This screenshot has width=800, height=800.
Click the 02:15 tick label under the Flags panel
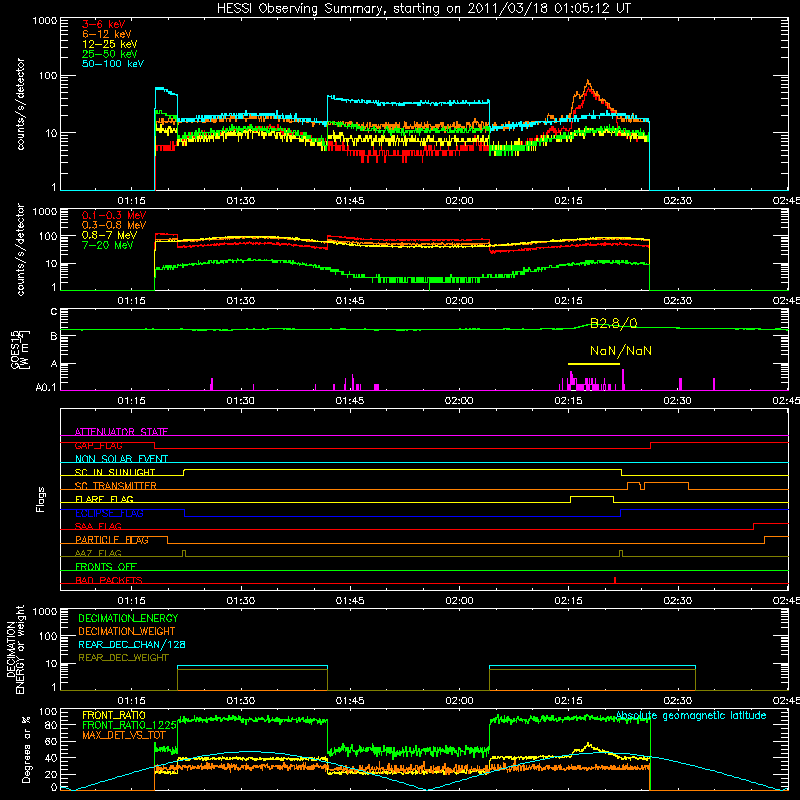568,601
